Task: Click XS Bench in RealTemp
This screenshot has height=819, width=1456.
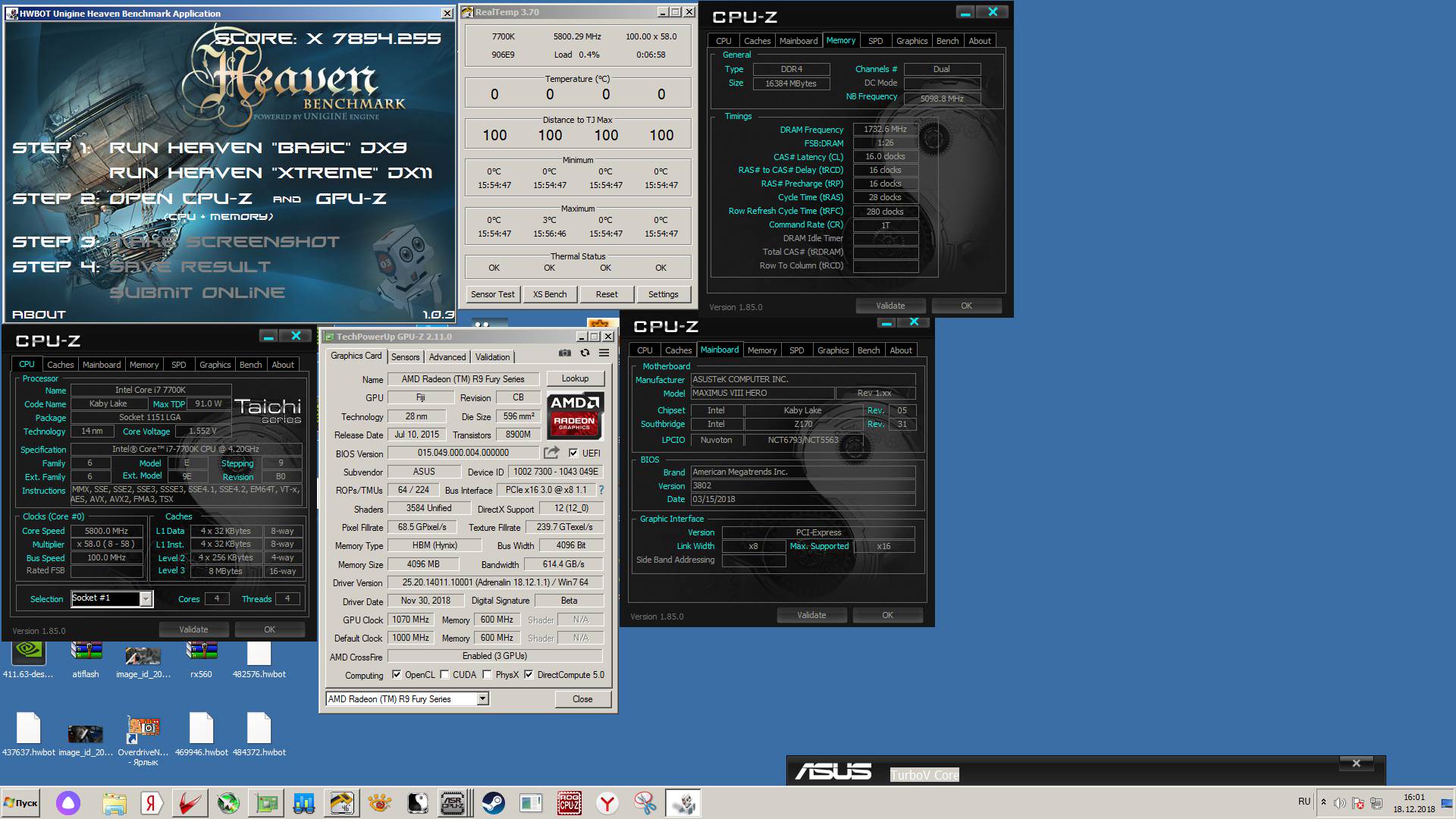Action: click(550, 294)
